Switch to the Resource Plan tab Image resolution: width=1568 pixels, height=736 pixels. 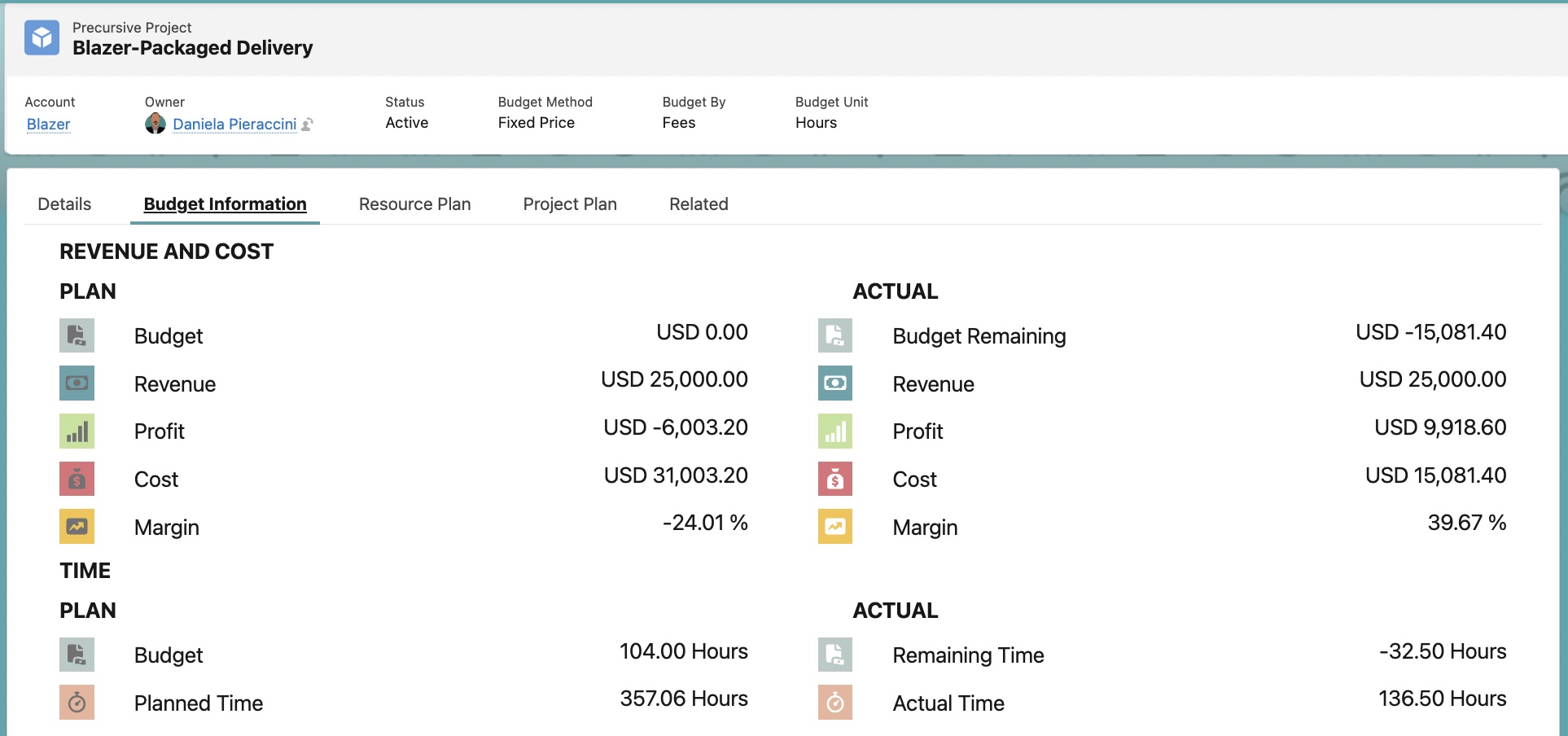click(x=415, y=204)
